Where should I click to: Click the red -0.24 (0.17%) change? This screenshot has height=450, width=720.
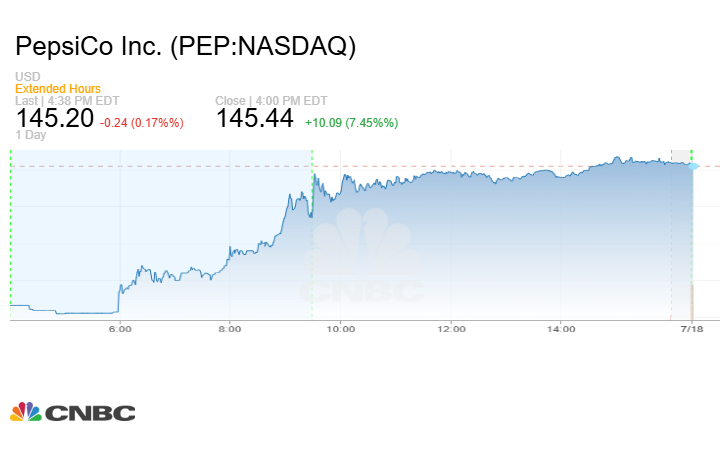click(143, 122)
